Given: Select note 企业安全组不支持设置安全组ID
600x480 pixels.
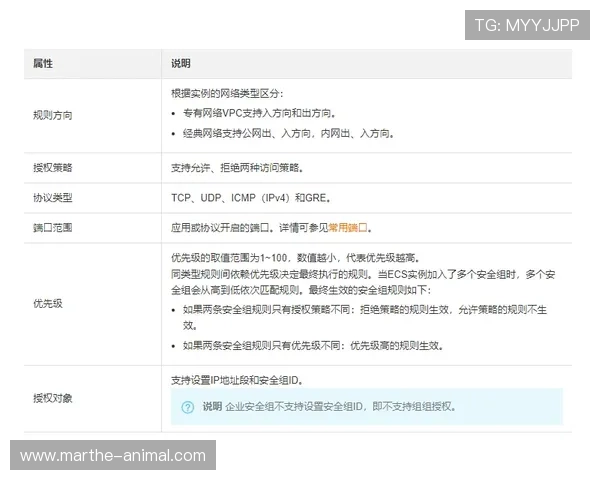Looking at the screenshot, I should pos(293,407).
